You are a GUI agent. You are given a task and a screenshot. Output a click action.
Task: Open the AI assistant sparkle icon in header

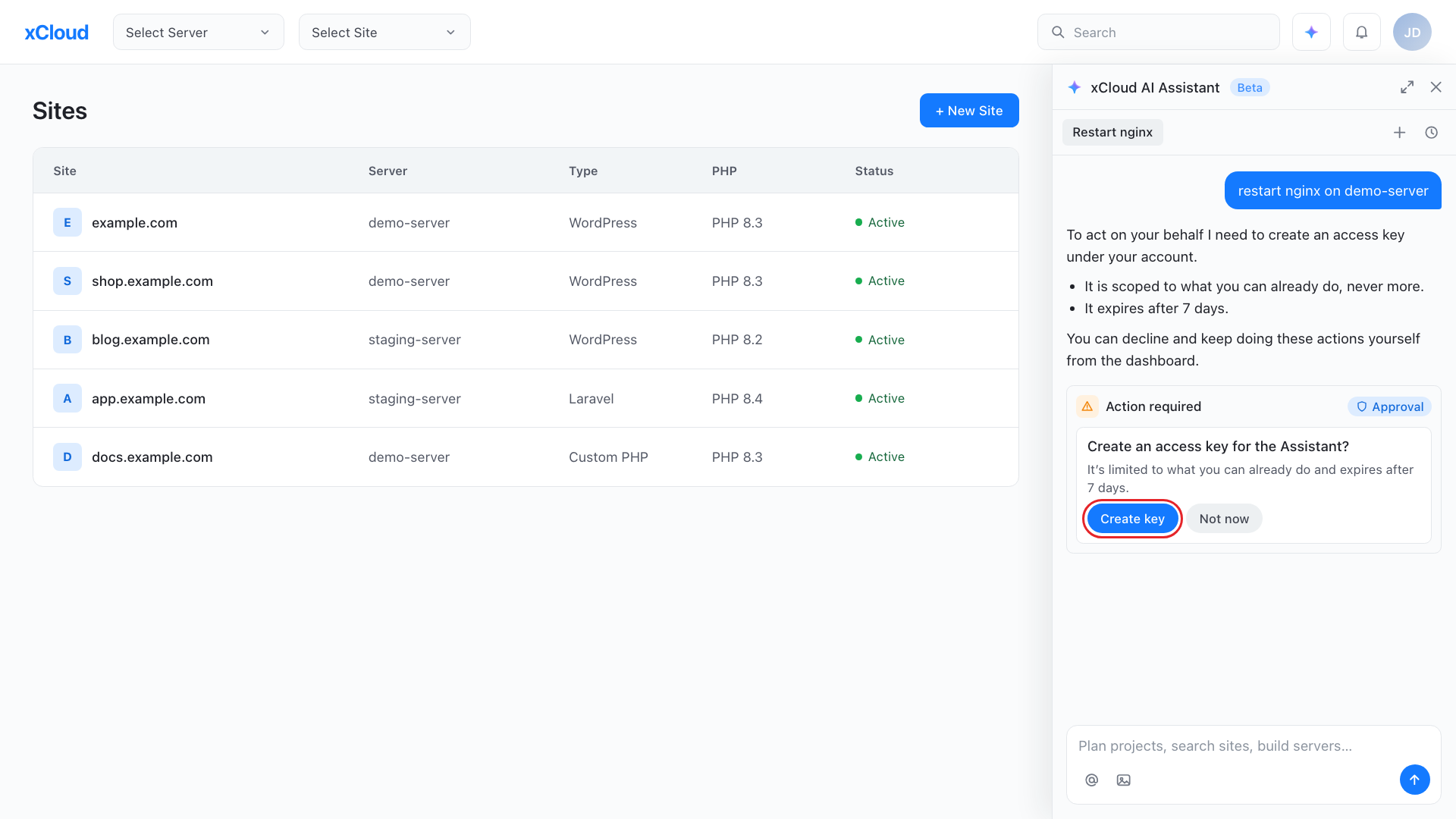click(1311, 33)
